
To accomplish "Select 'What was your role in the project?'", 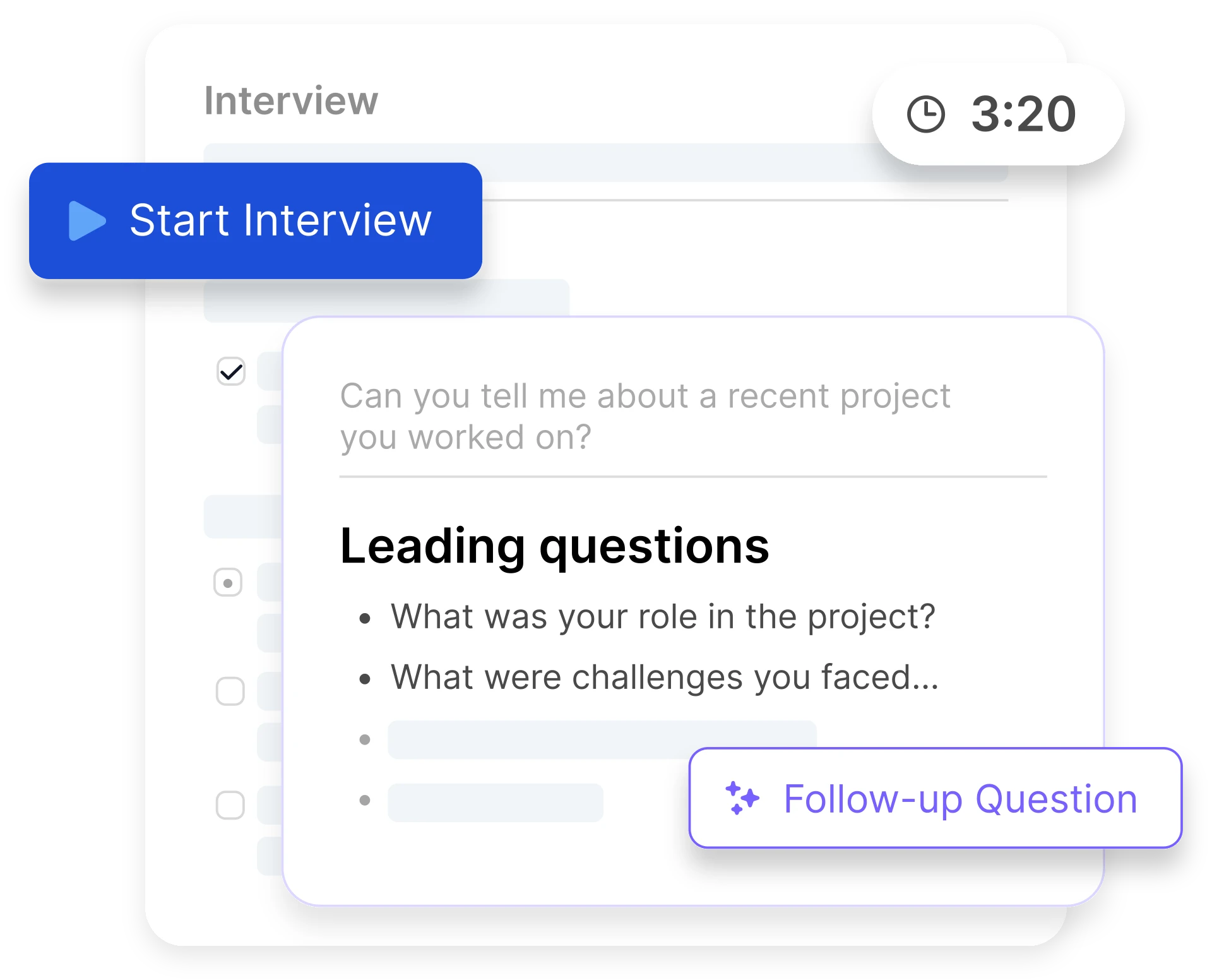I will [662, 617].
